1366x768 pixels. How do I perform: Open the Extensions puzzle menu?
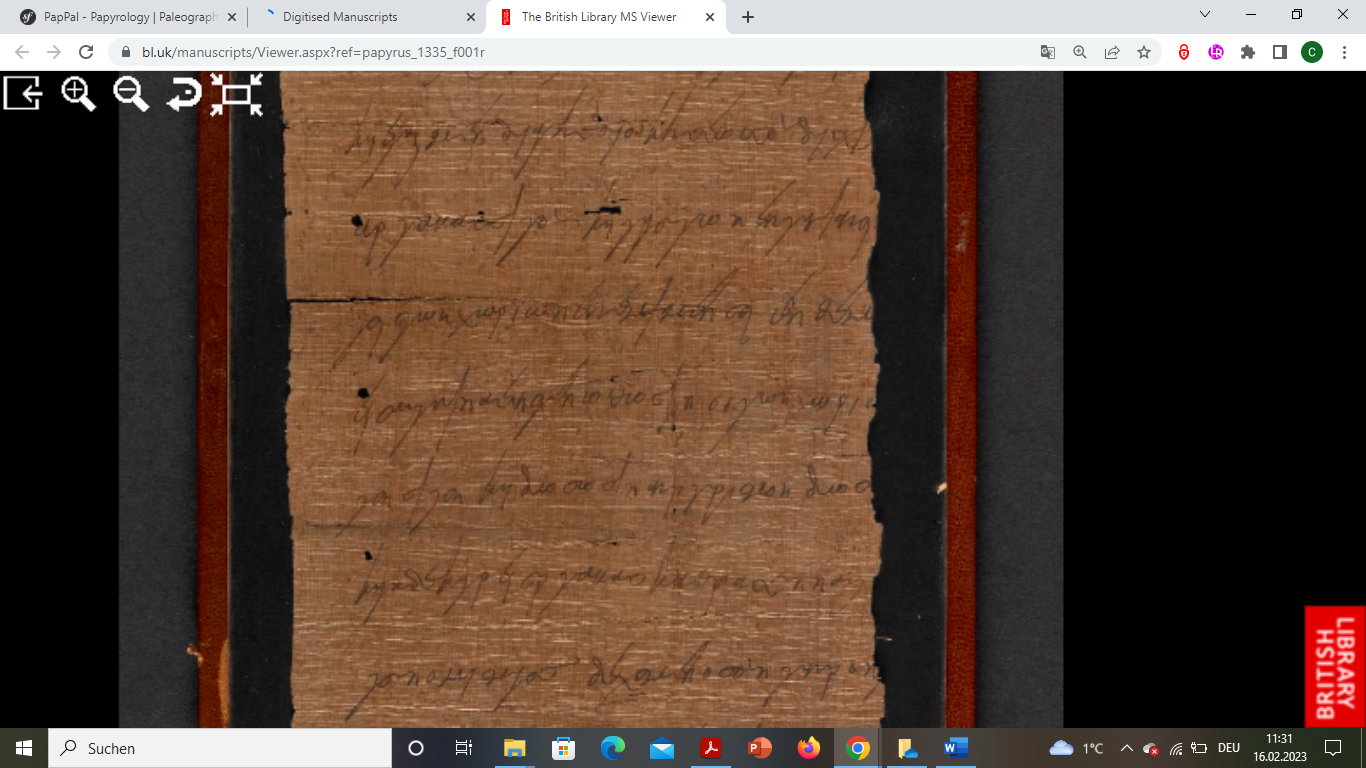pos(1248,52)
